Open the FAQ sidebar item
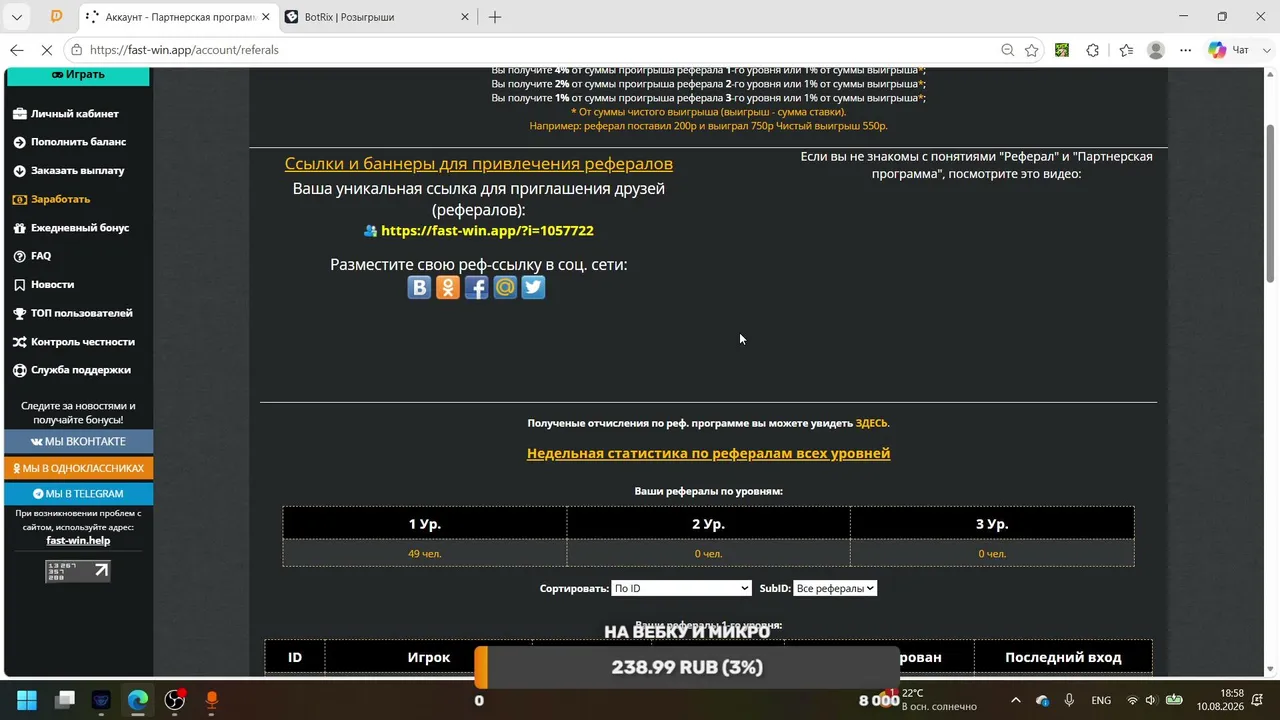 32,256
